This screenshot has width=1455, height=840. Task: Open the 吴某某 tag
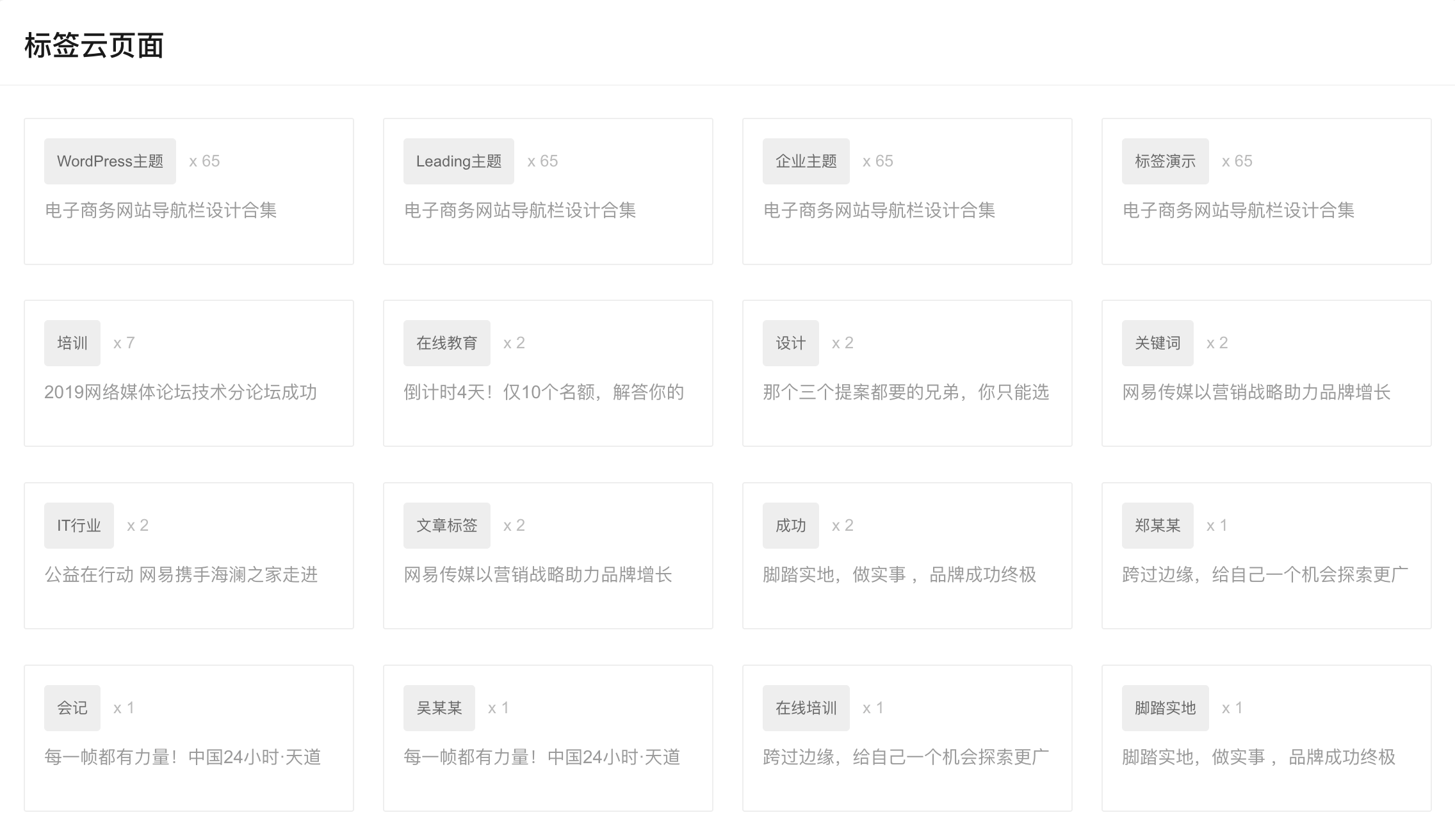[x=439, y=707]
